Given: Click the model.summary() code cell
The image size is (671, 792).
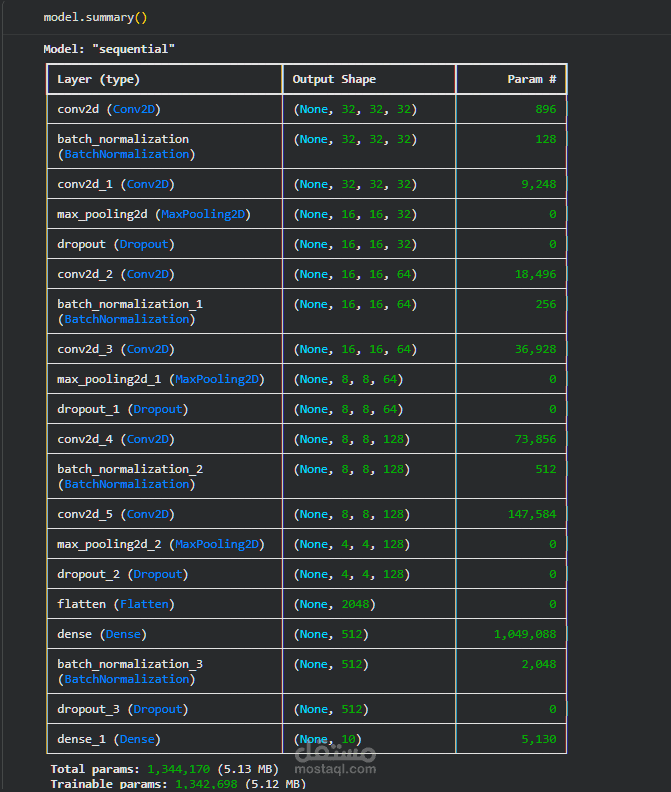Looking at the screenshot, I should pyautogui.click(x=93, y=18).
